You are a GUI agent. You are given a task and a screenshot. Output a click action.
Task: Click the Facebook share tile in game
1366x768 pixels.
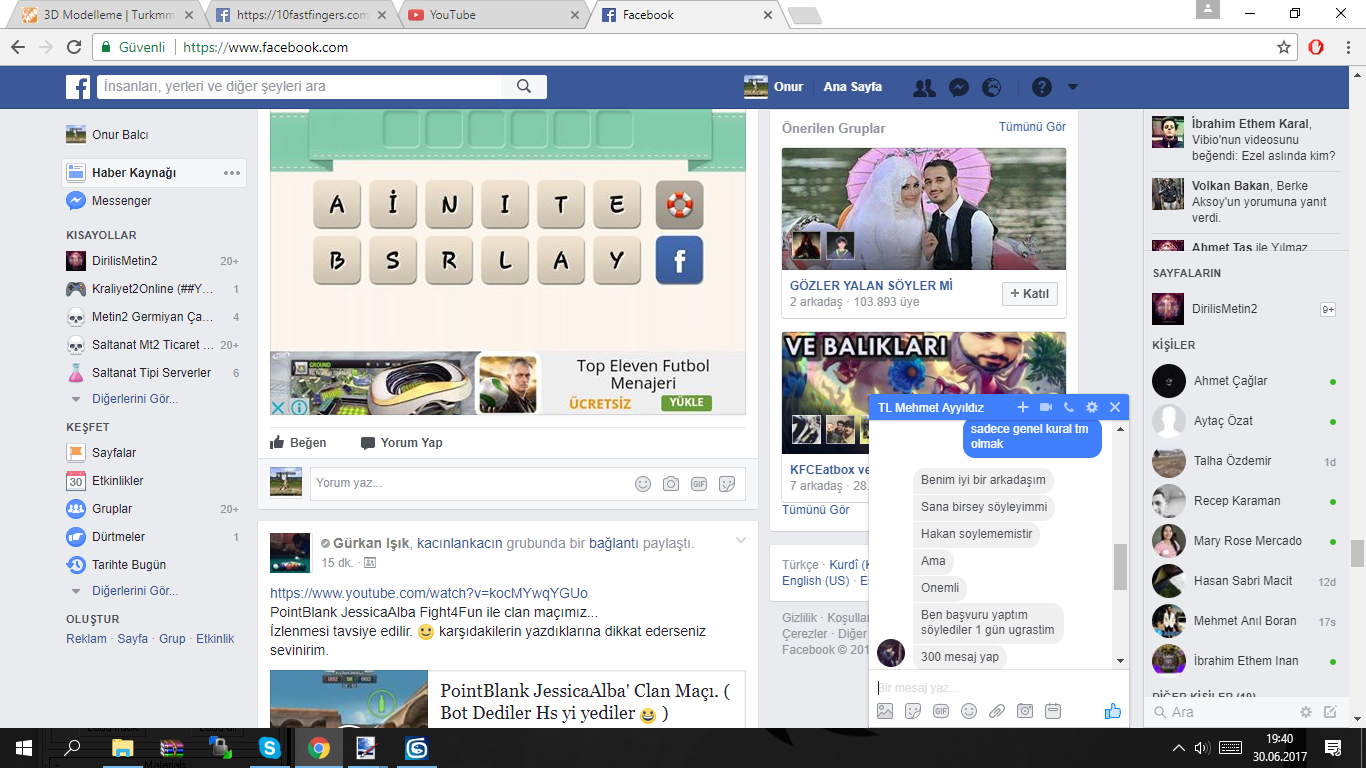coord(680,261)
